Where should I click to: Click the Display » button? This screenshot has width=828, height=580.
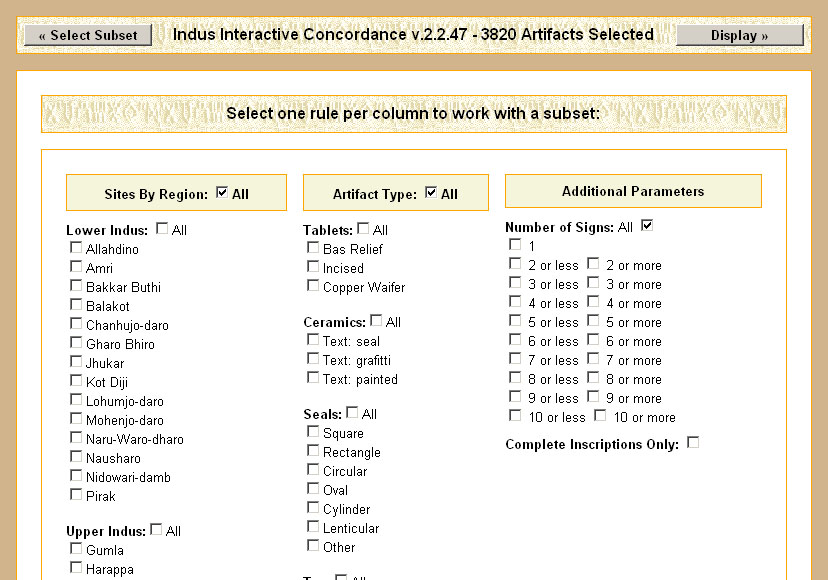pos(740,35)
